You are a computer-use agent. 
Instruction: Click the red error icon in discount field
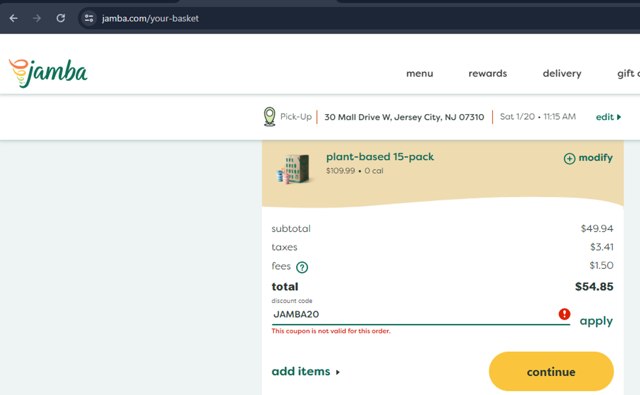[x=564, y=314]
